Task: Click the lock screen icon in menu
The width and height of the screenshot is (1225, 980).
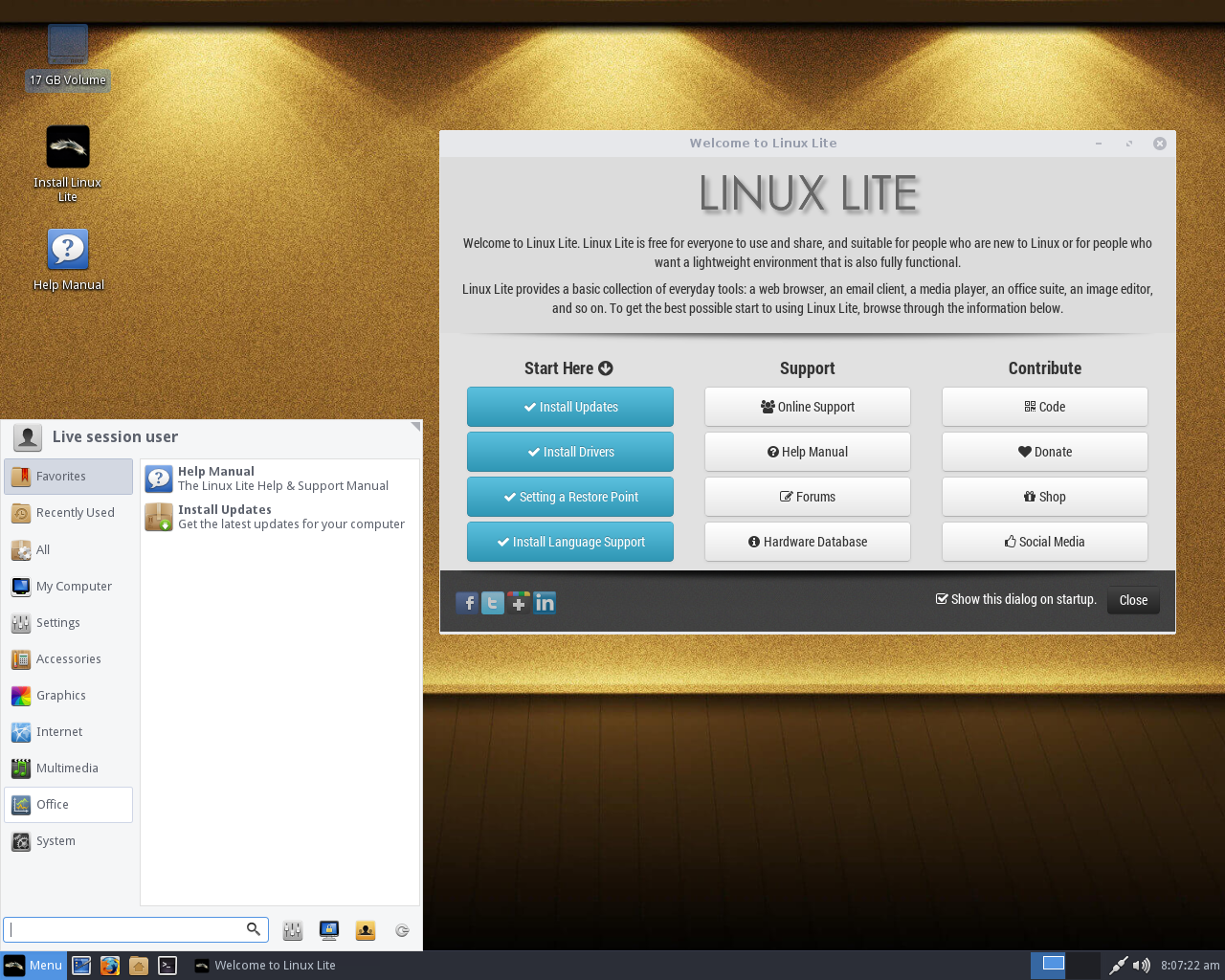Action: tap(329, 930)
